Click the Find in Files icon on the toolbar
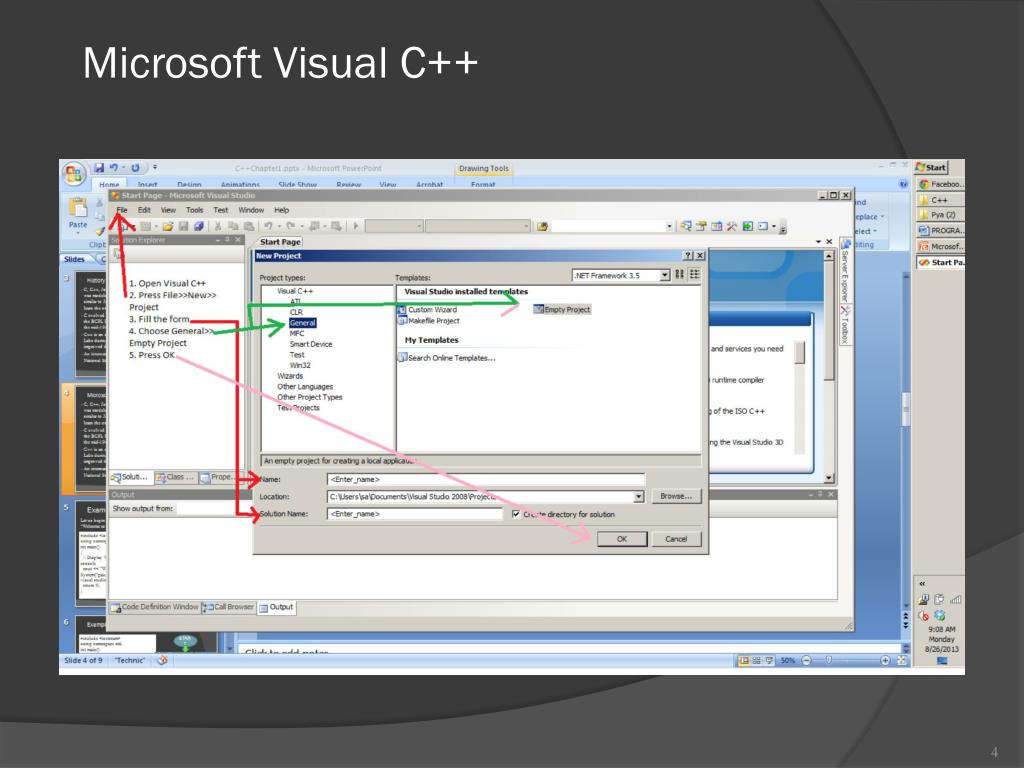The image size is (1024, 768). point(542,226)
